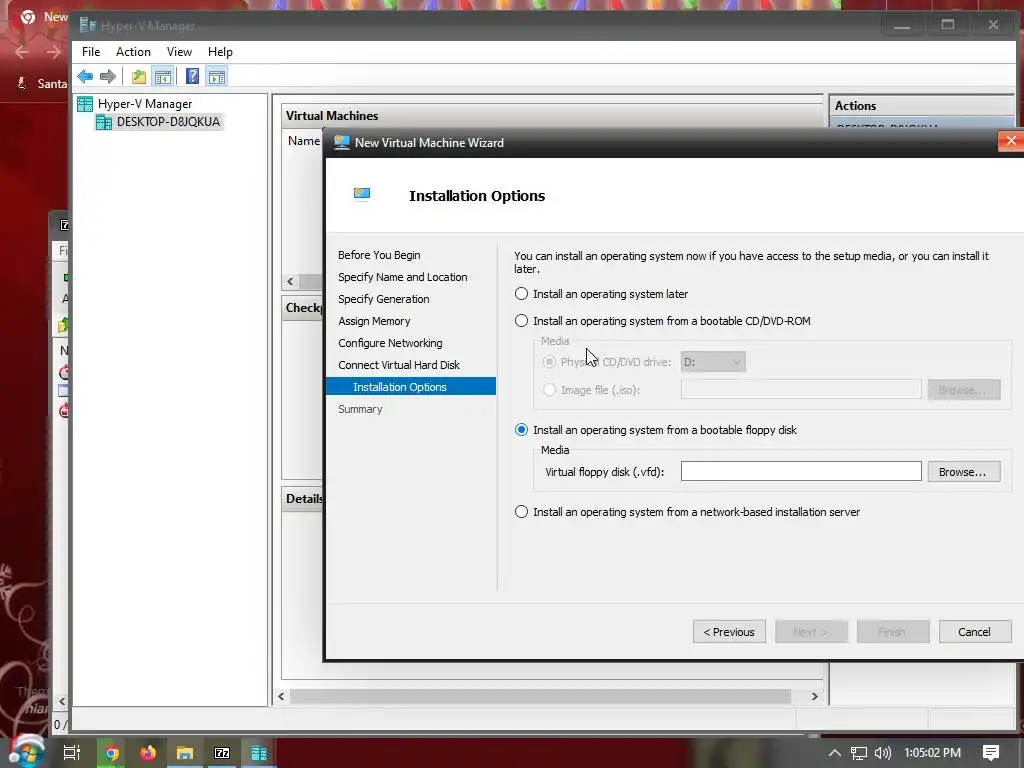
Task: Click the Finish button
Action: click(x=892, y=632)
